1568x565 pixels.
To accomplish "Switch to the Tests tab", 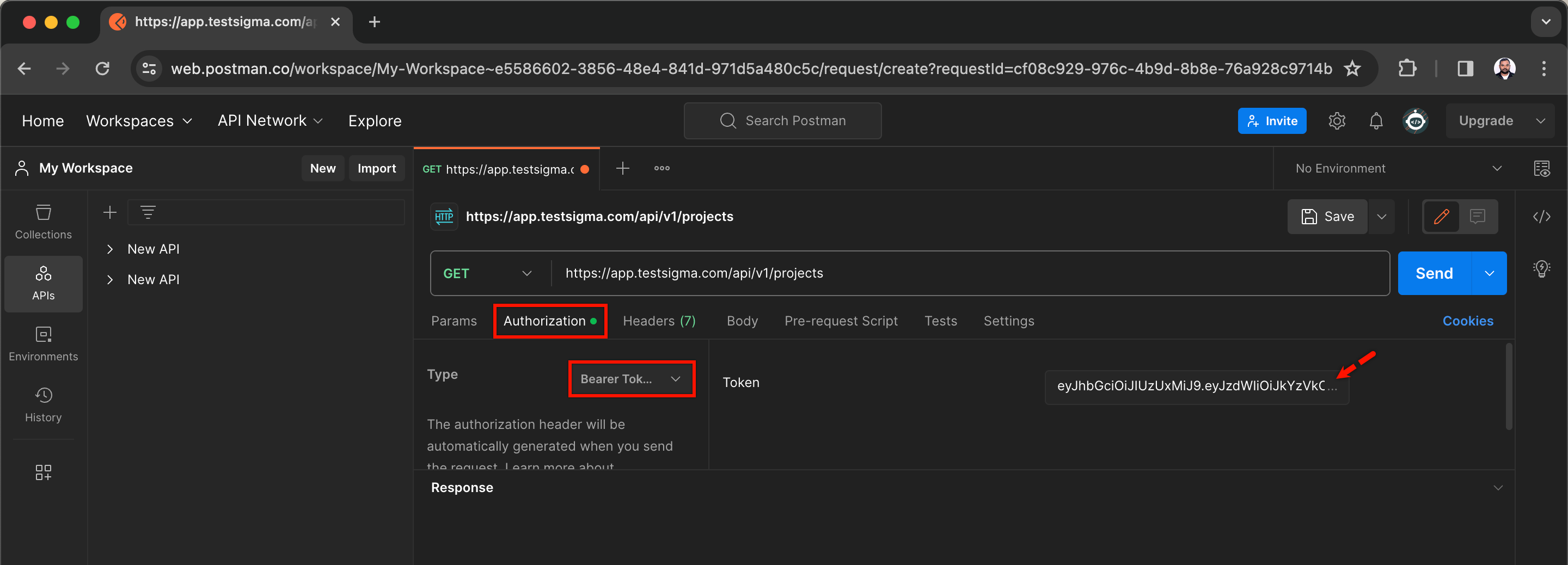I will 940,321.
